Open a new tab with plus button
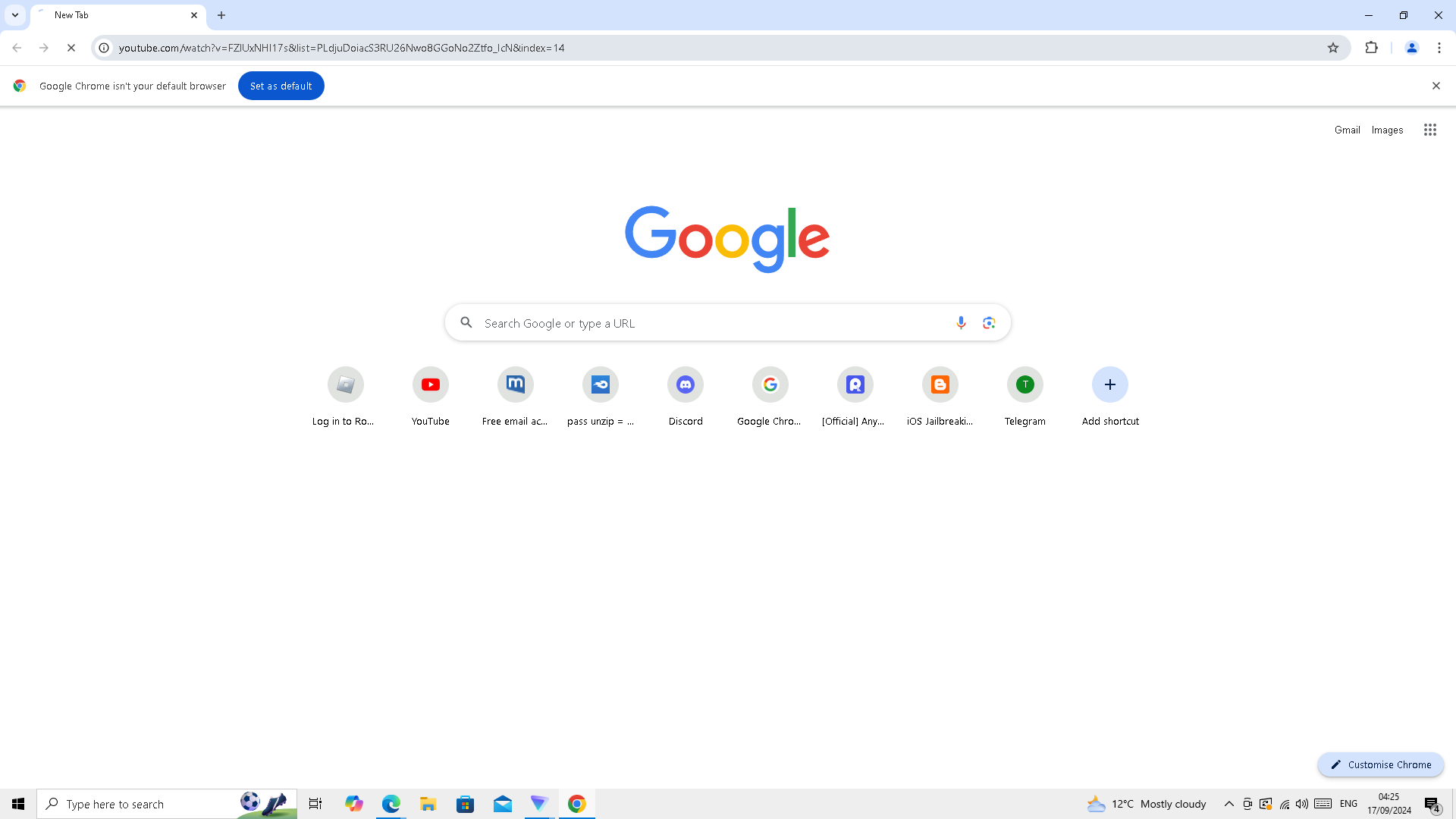 (221, 15)
